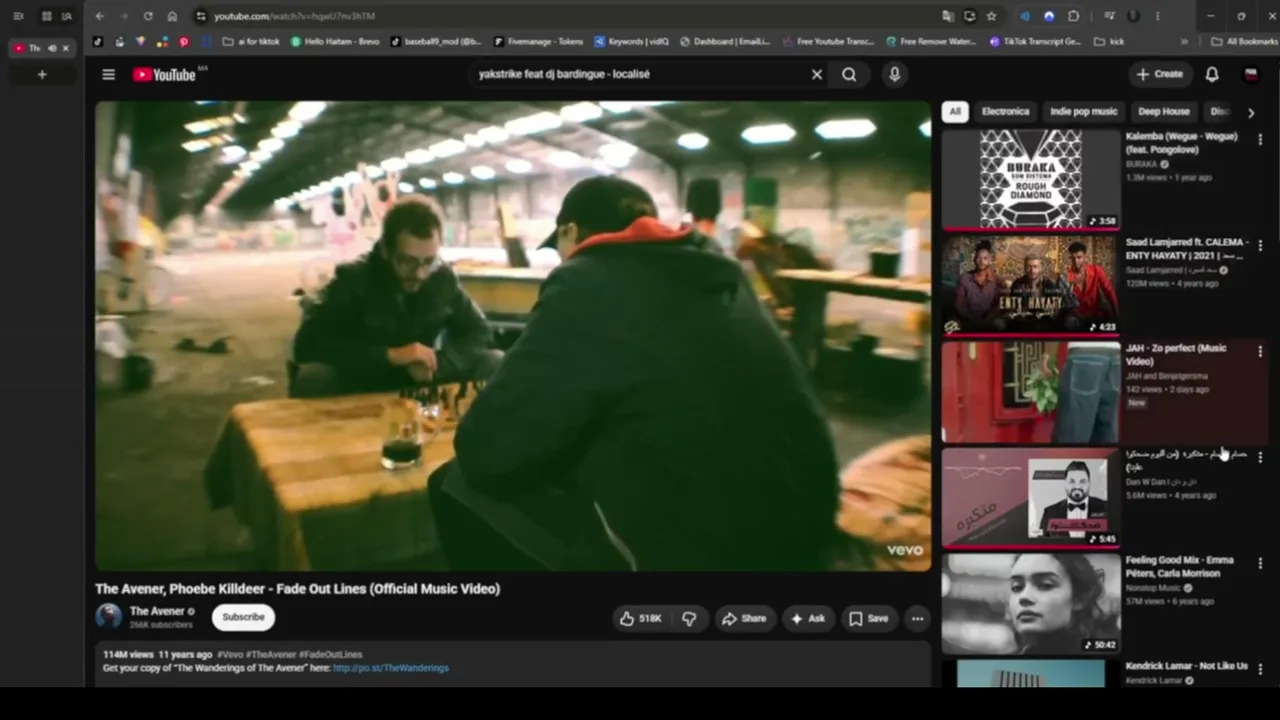Save the video to a playlist
The width and height of the screenshot is (1280, 720).
click(868, 618)
